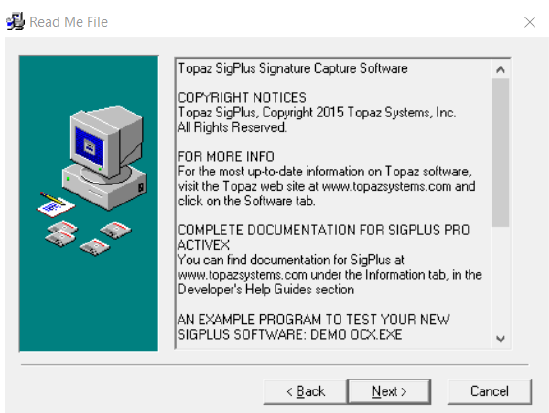The image size is (549, 413).
Task: Click the readme scrollbar thumb
Action: point(500,153)
